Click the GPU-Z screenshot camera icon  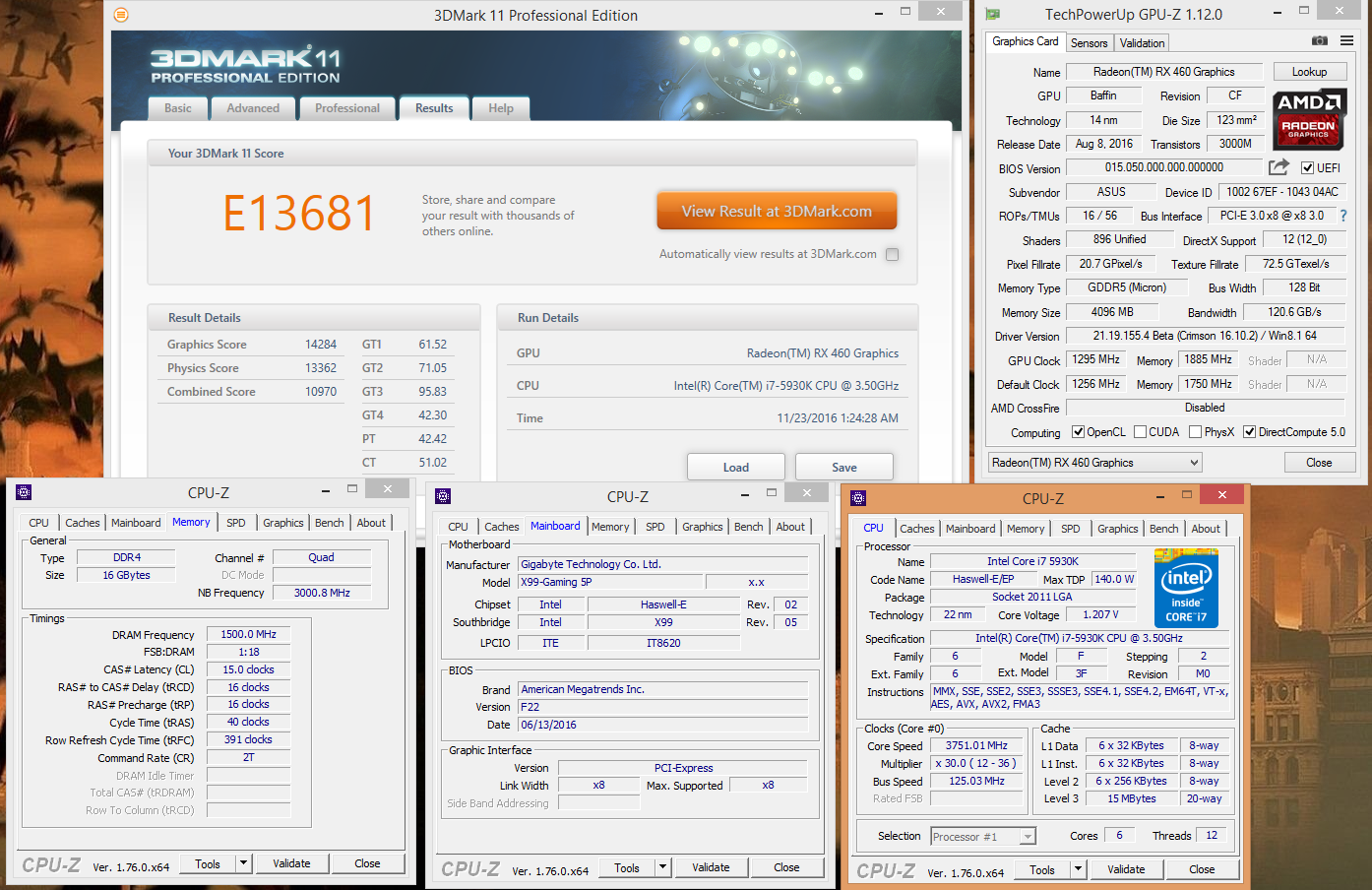point(1320,40)
